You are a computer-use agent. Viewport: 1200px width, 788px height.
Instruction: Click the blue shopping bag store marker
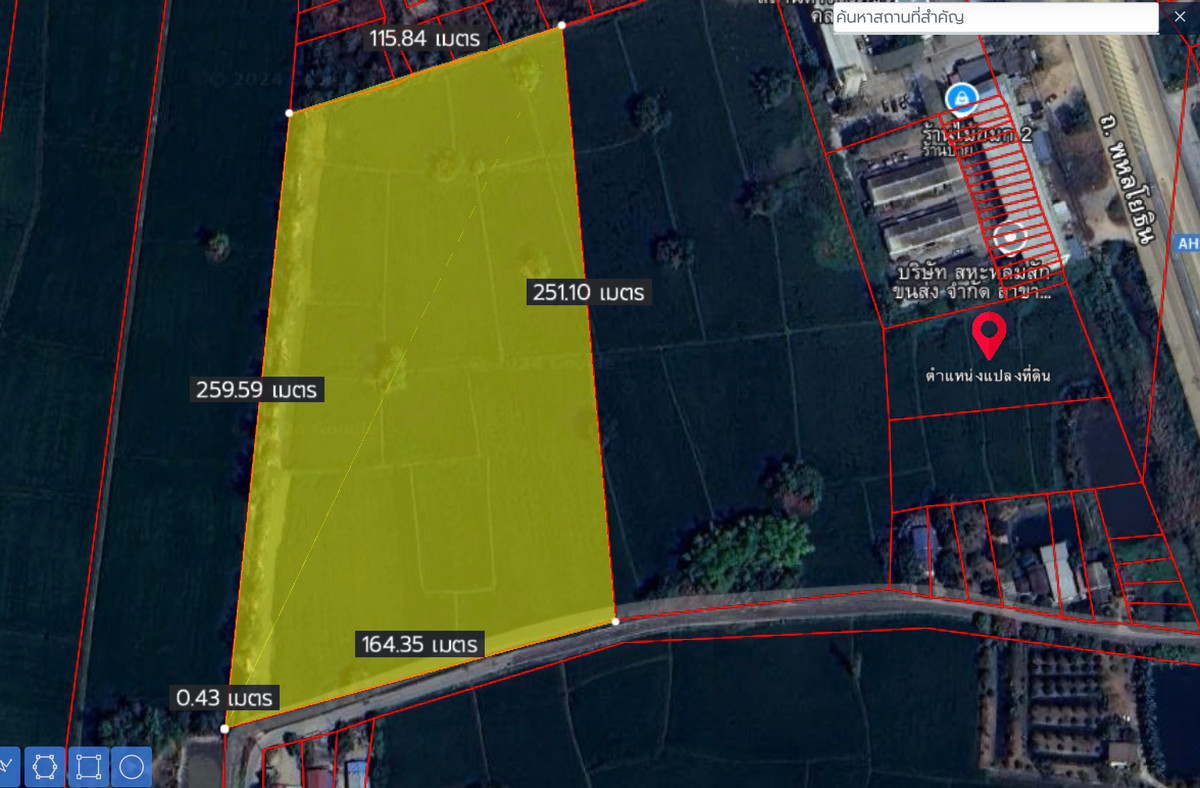point(961,98)
